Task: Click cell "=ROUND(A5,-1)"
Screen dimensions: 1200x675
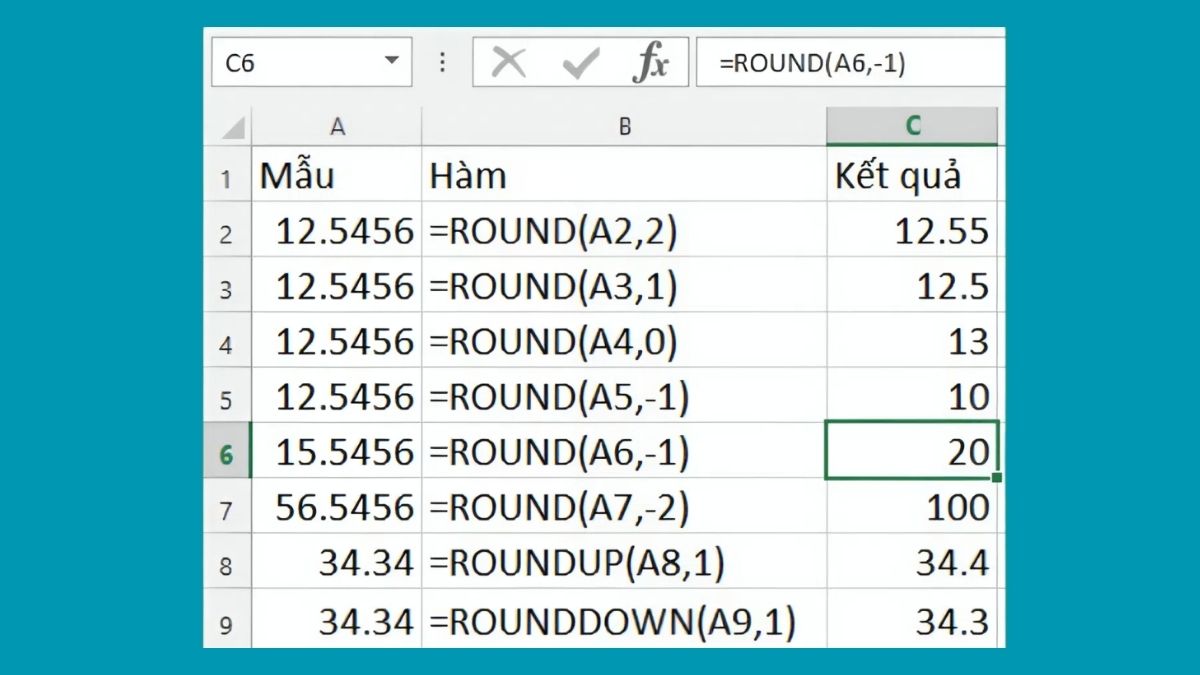Action: (624, 397)
